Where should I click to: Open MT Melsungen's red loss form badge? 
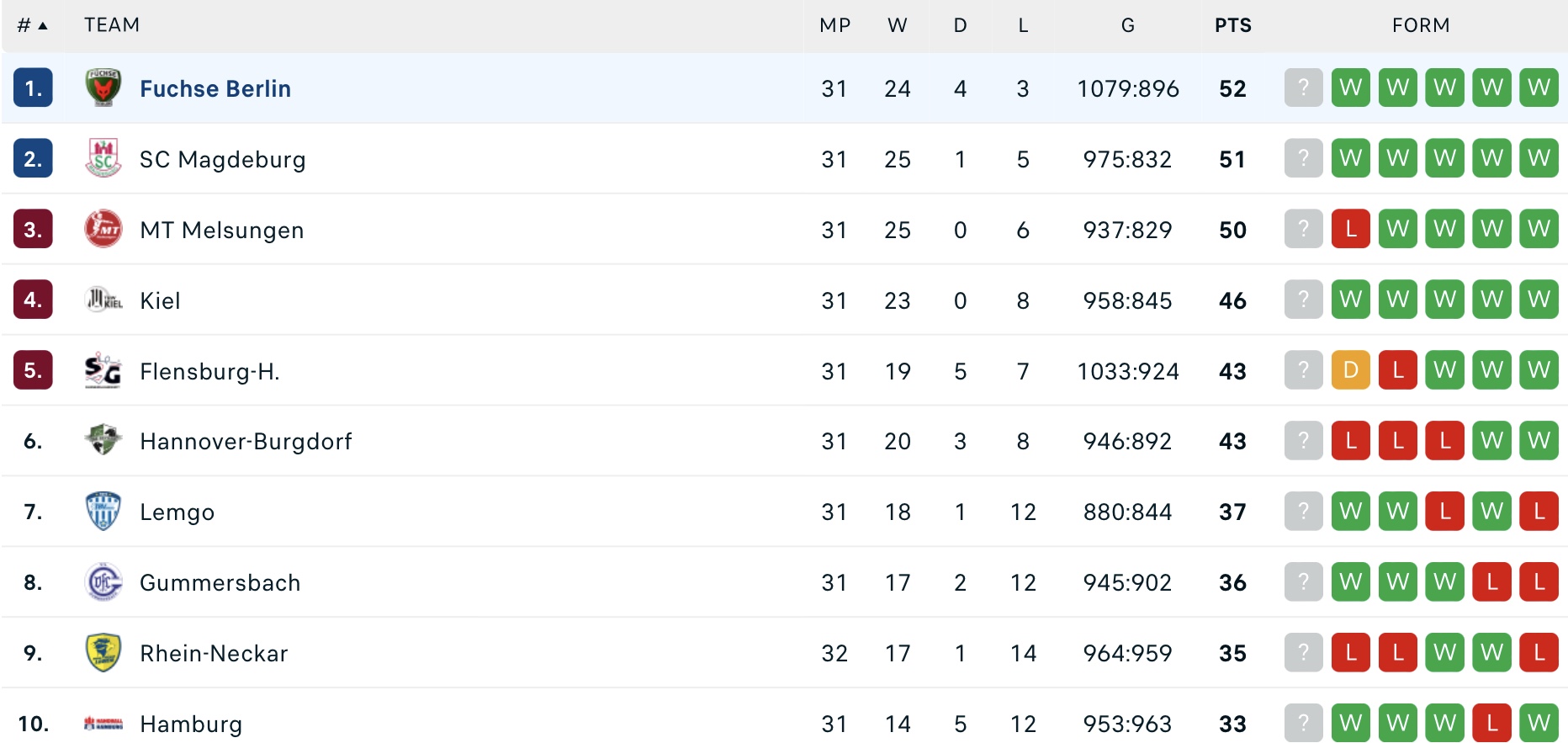pos(1351,228)
